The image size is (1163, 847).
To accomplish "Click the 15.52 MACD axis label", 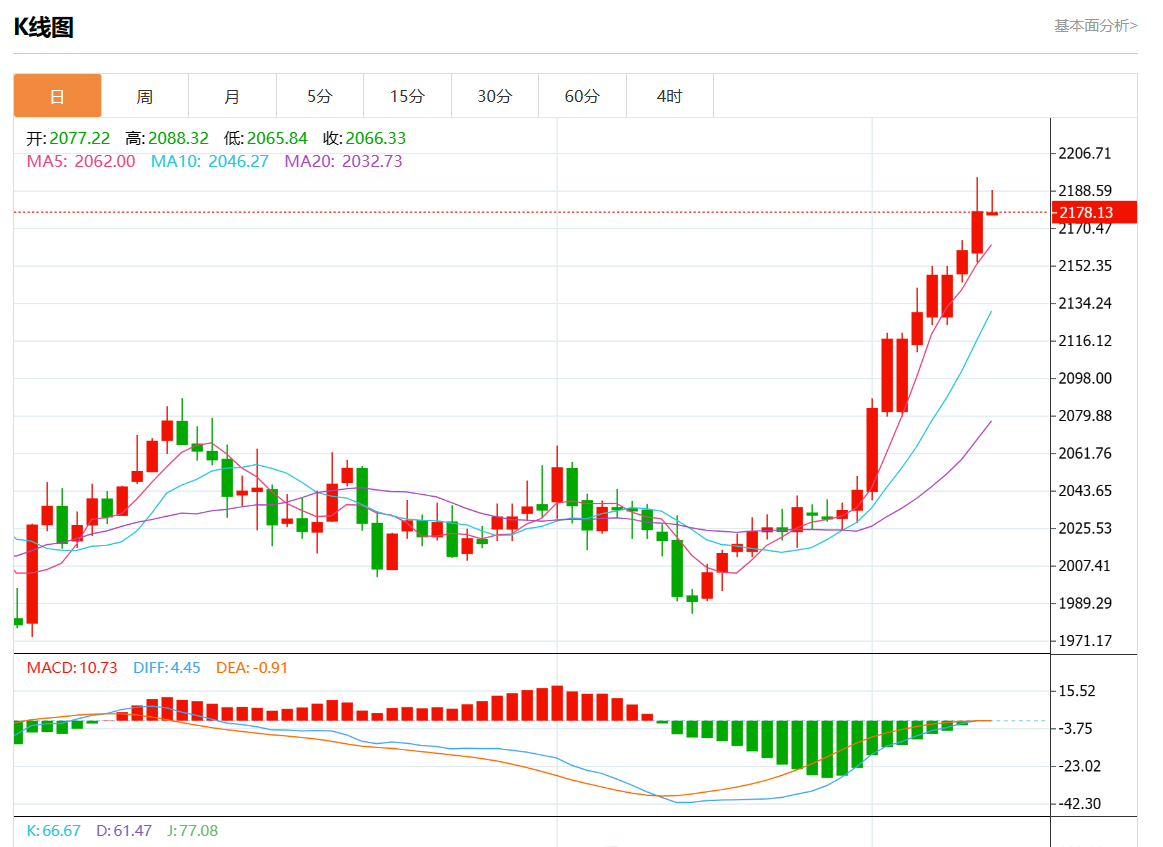I will (x=1077, y=691).
